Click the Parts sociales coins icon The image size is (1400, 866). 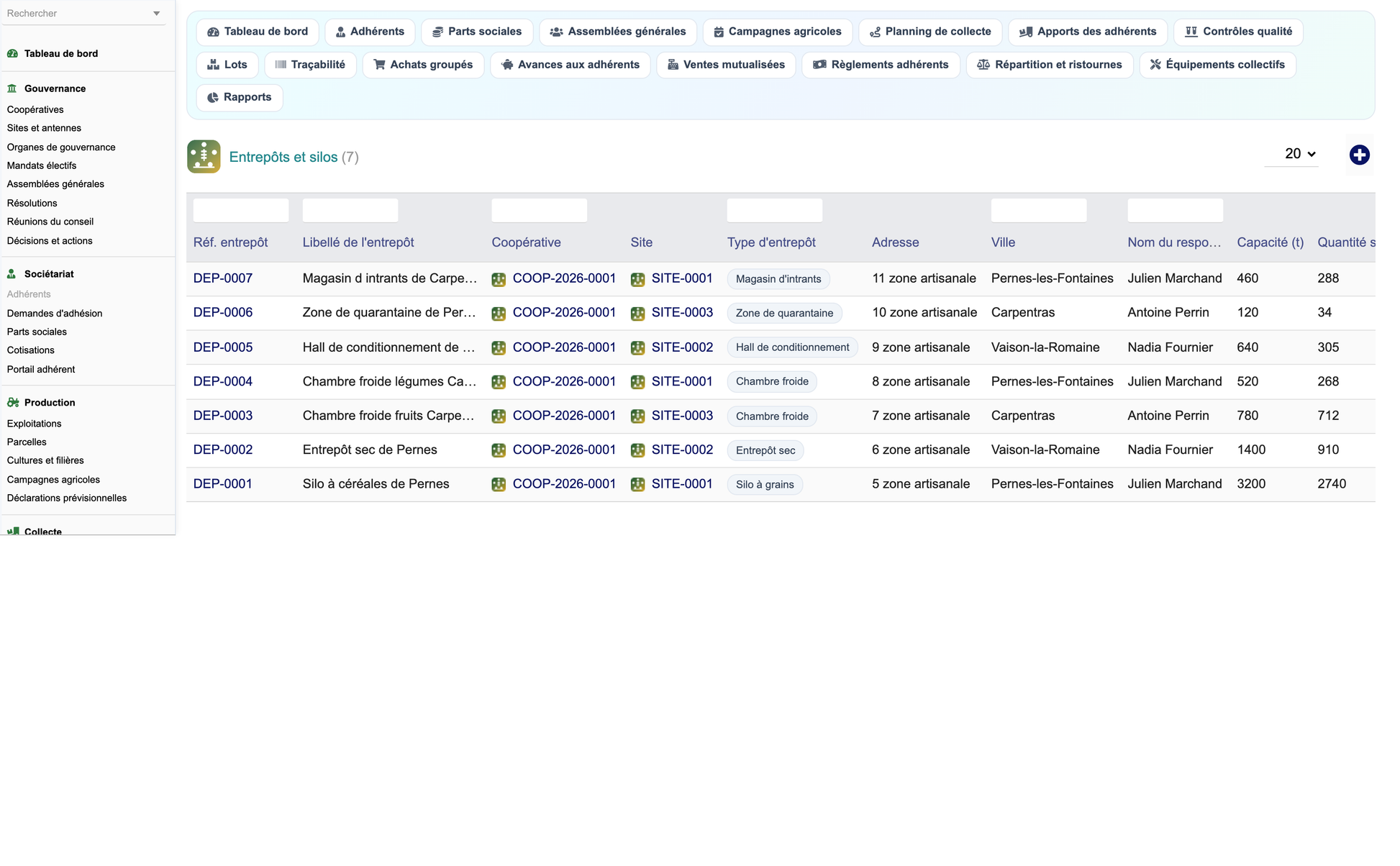437,32
